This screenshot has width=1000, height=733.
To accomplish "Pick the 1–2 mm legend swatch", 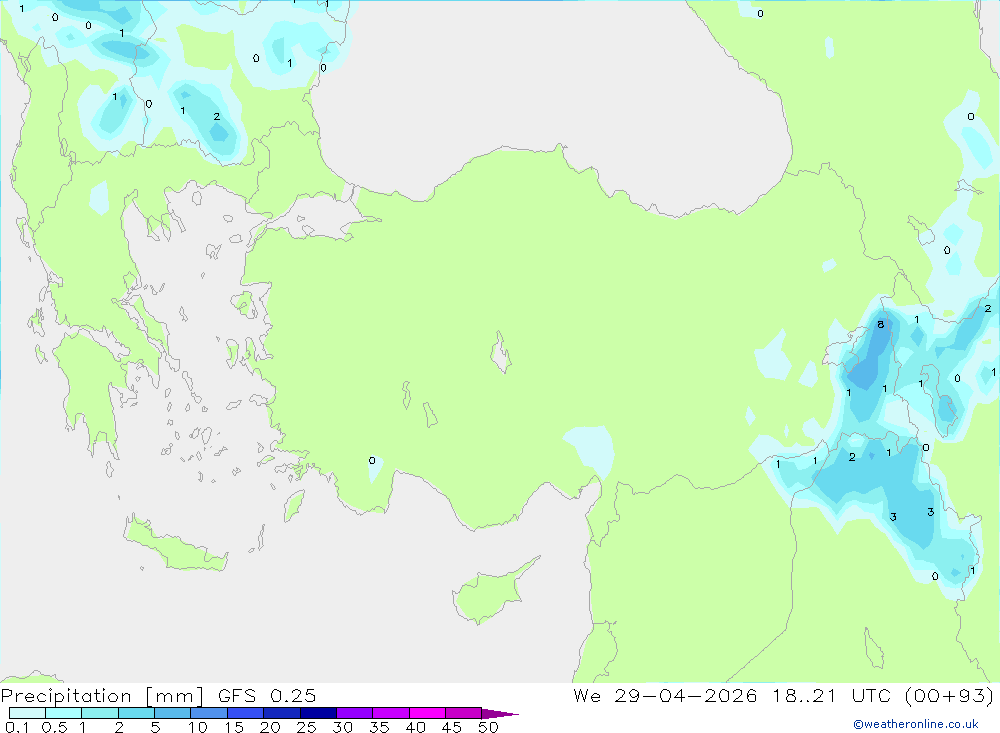I will [100, 713].
